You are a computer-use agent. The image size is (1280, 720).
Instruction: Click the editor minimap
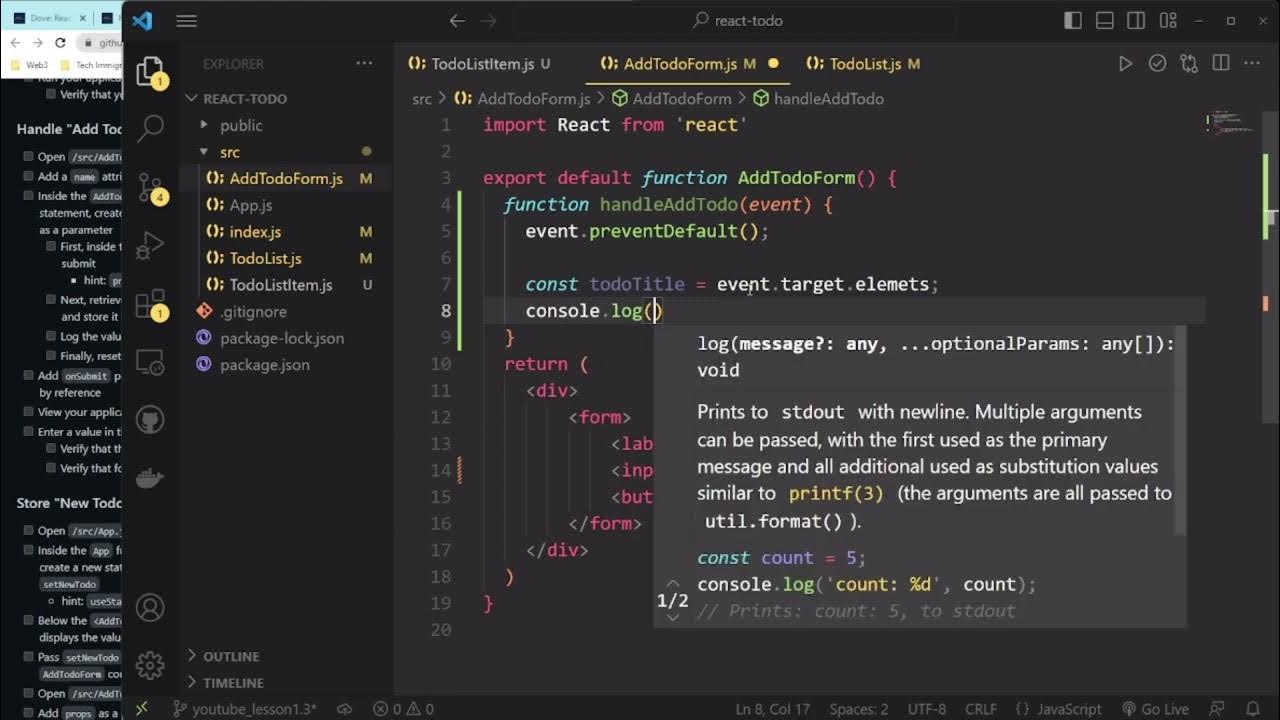(1230, 124)
